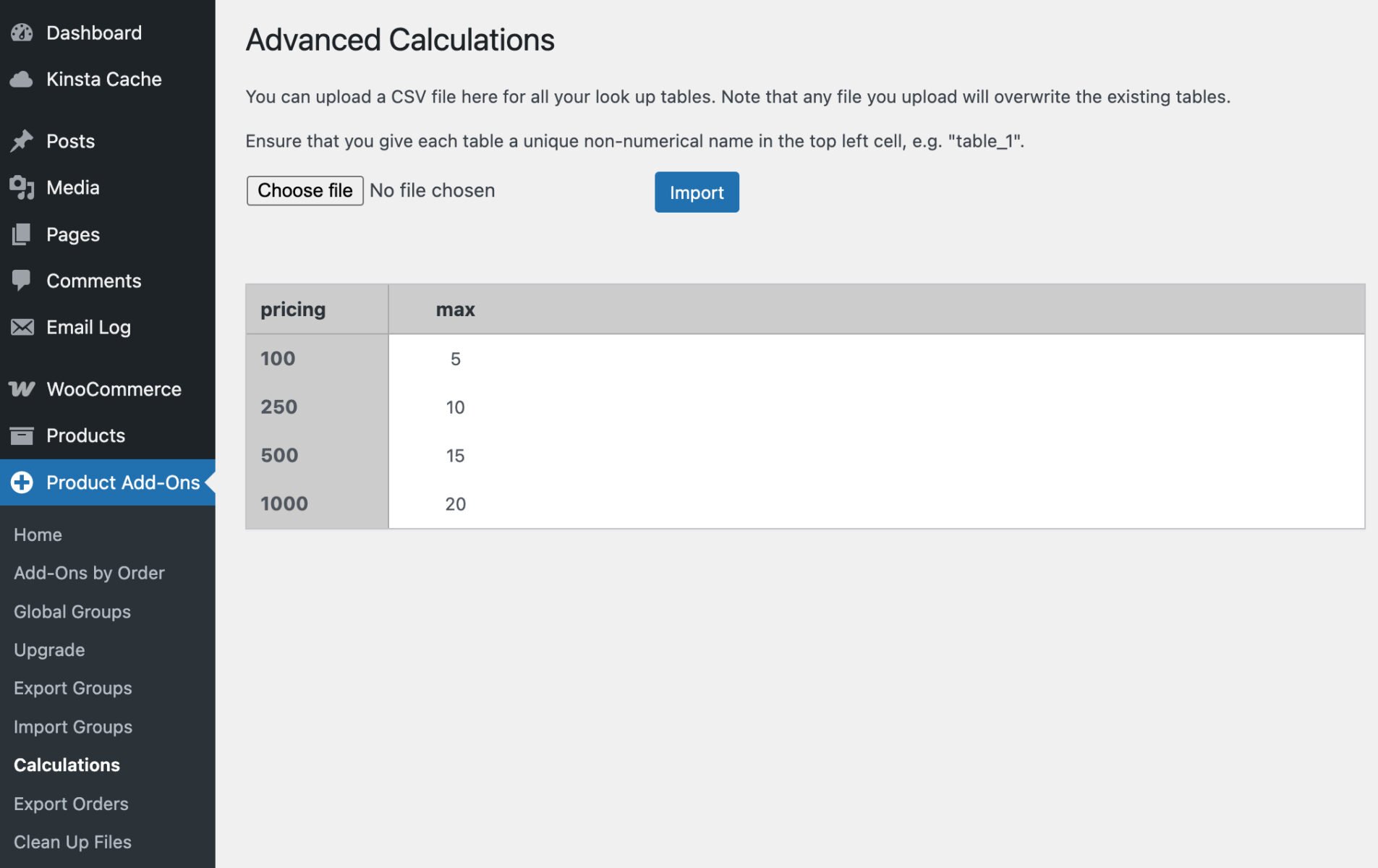
Task: Click the Dashboard gauge icon
Action: [22, 33]
